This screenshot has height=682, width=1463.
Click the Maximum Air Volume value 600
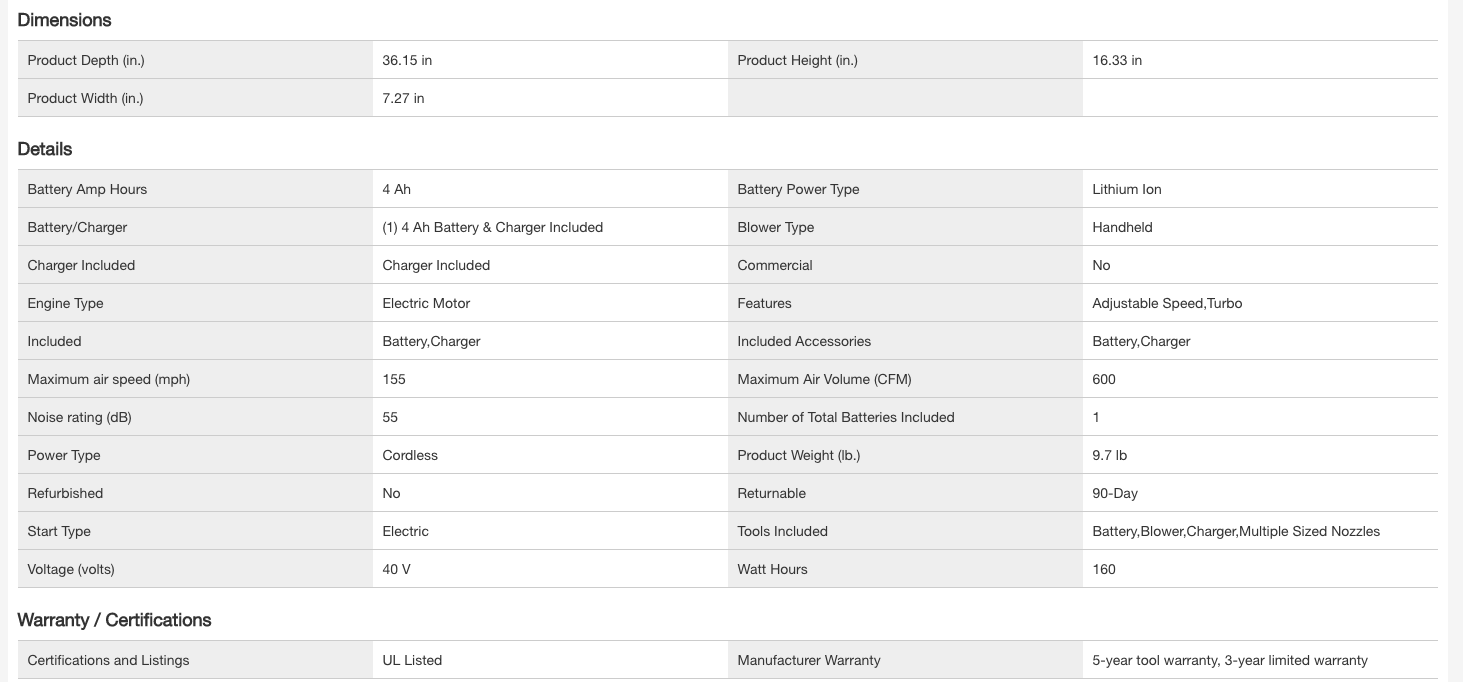tap(1104, 379)
